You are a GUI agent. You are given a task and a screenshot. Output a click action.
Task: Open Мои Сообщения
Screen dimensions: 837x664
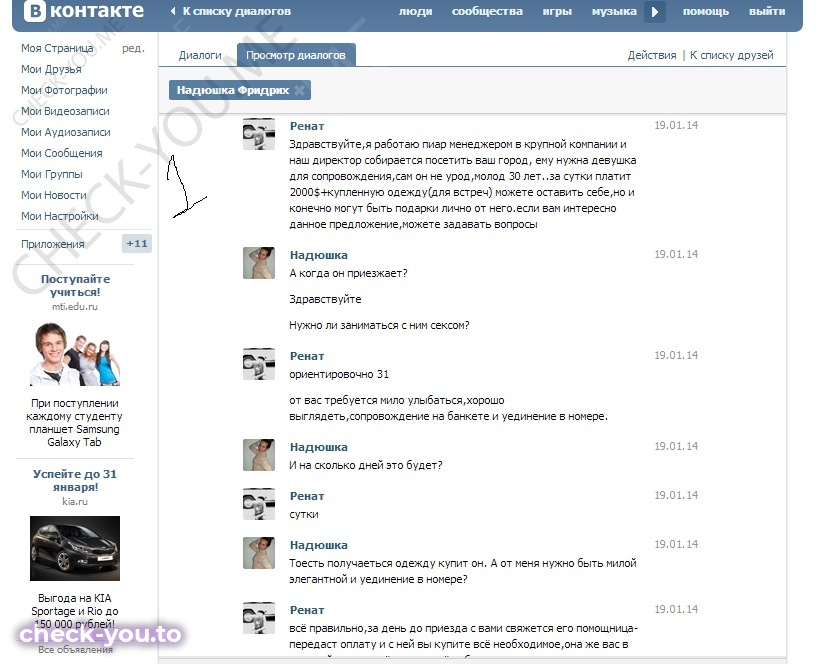click(x=61, y=153)
